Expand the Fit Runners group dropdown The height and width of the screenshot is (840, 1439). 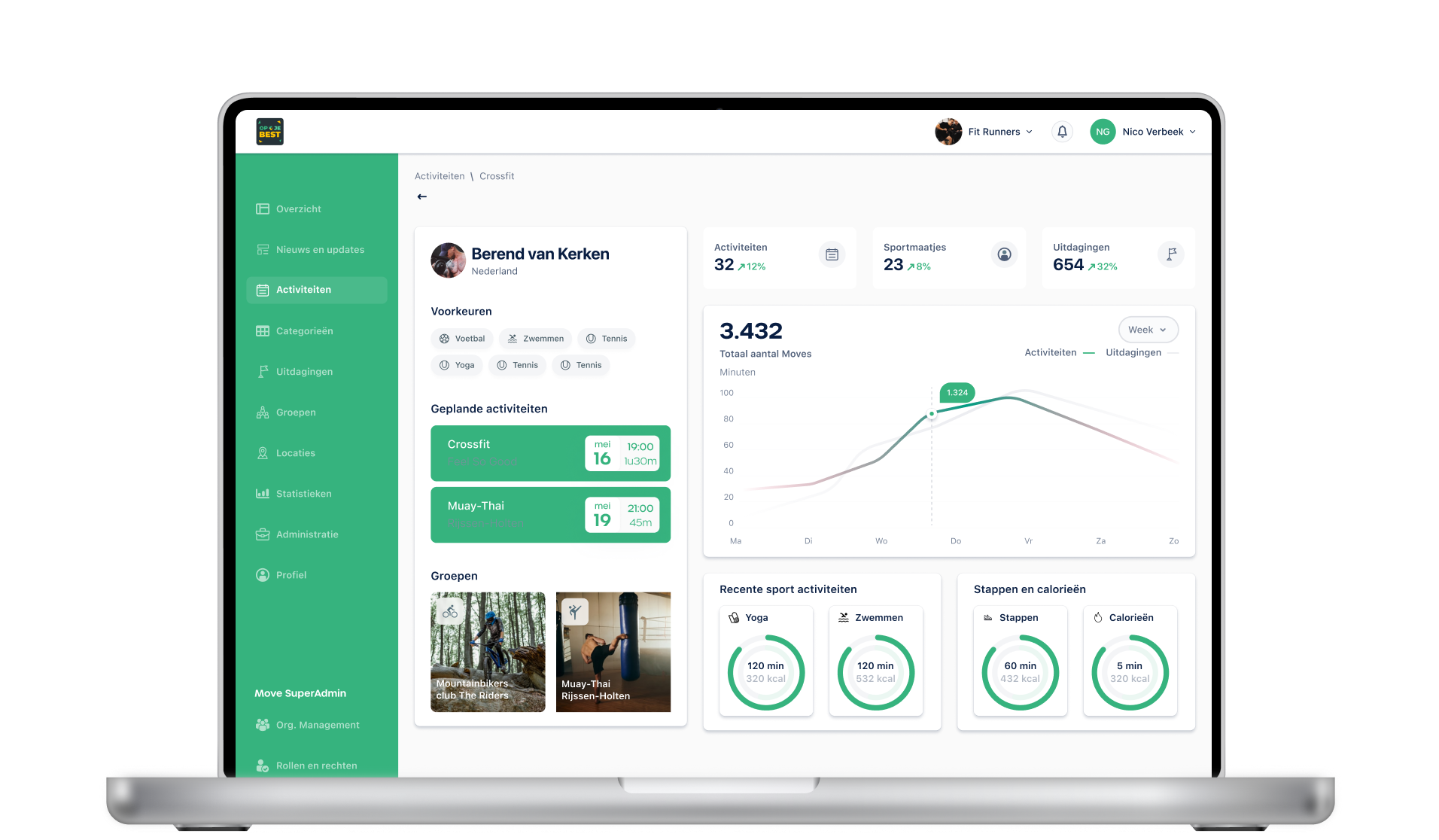tap(986, 132)
